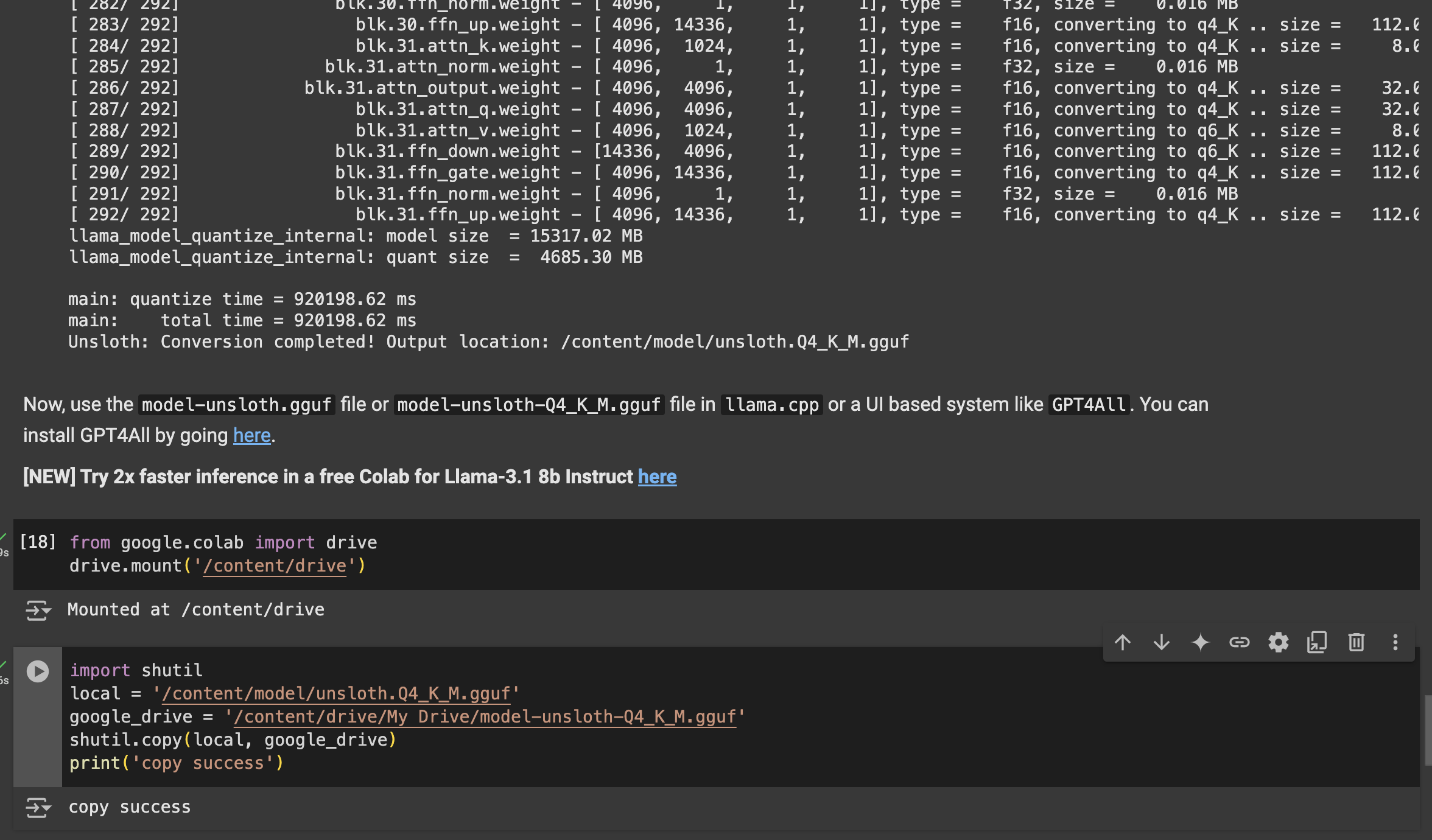Click the 'from google.colab import drive' line
Viewport: 1432px width, 840px height.
pos(223,543)
